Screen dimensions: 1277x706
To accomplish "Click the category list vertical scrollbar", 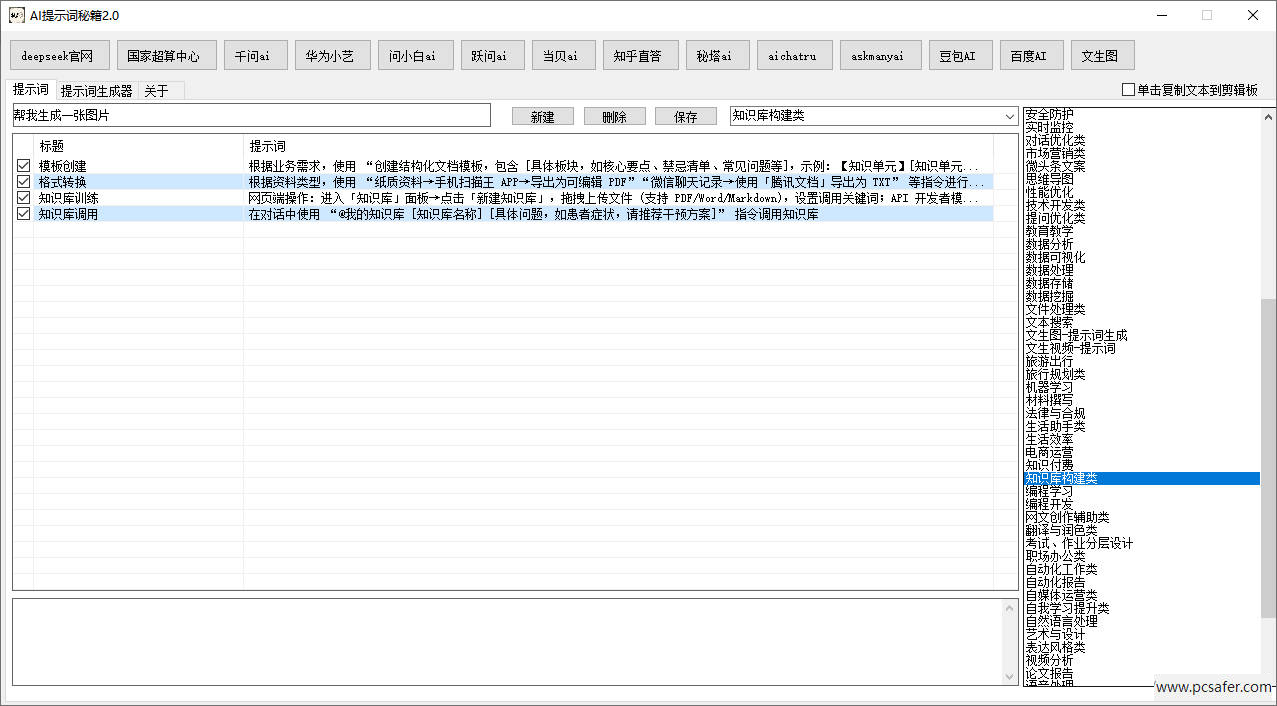I will pyautogui.click(x=1267, y=400).
